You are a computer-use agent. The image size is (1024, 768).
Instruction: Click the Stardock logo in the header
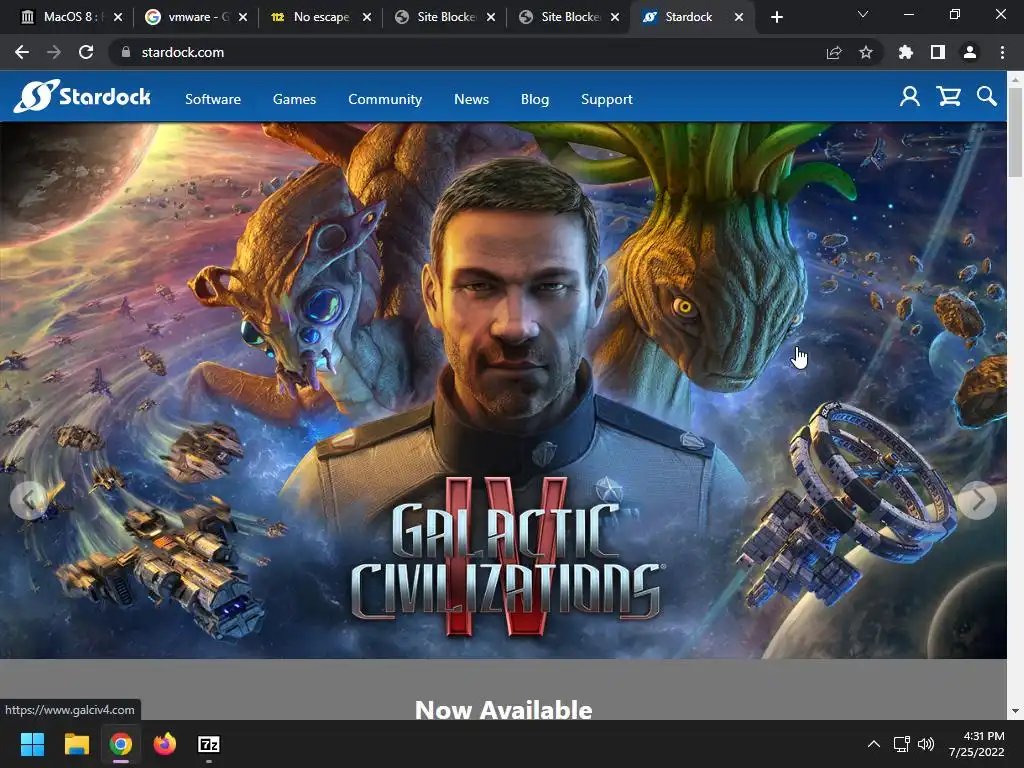(82, 97)
